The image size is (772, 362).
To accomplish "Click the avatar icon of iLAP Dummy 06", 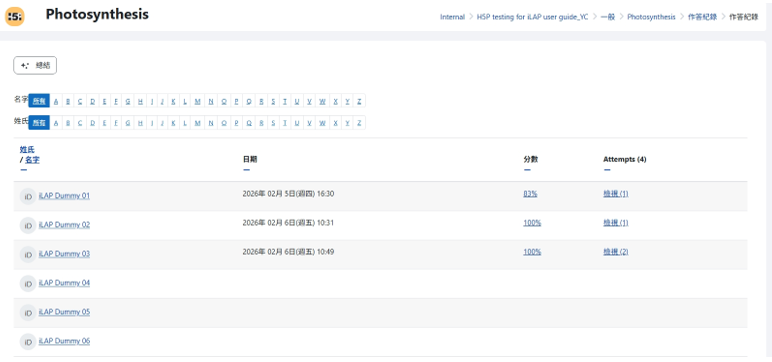I will pyautogui.click(x=28, y=341).
